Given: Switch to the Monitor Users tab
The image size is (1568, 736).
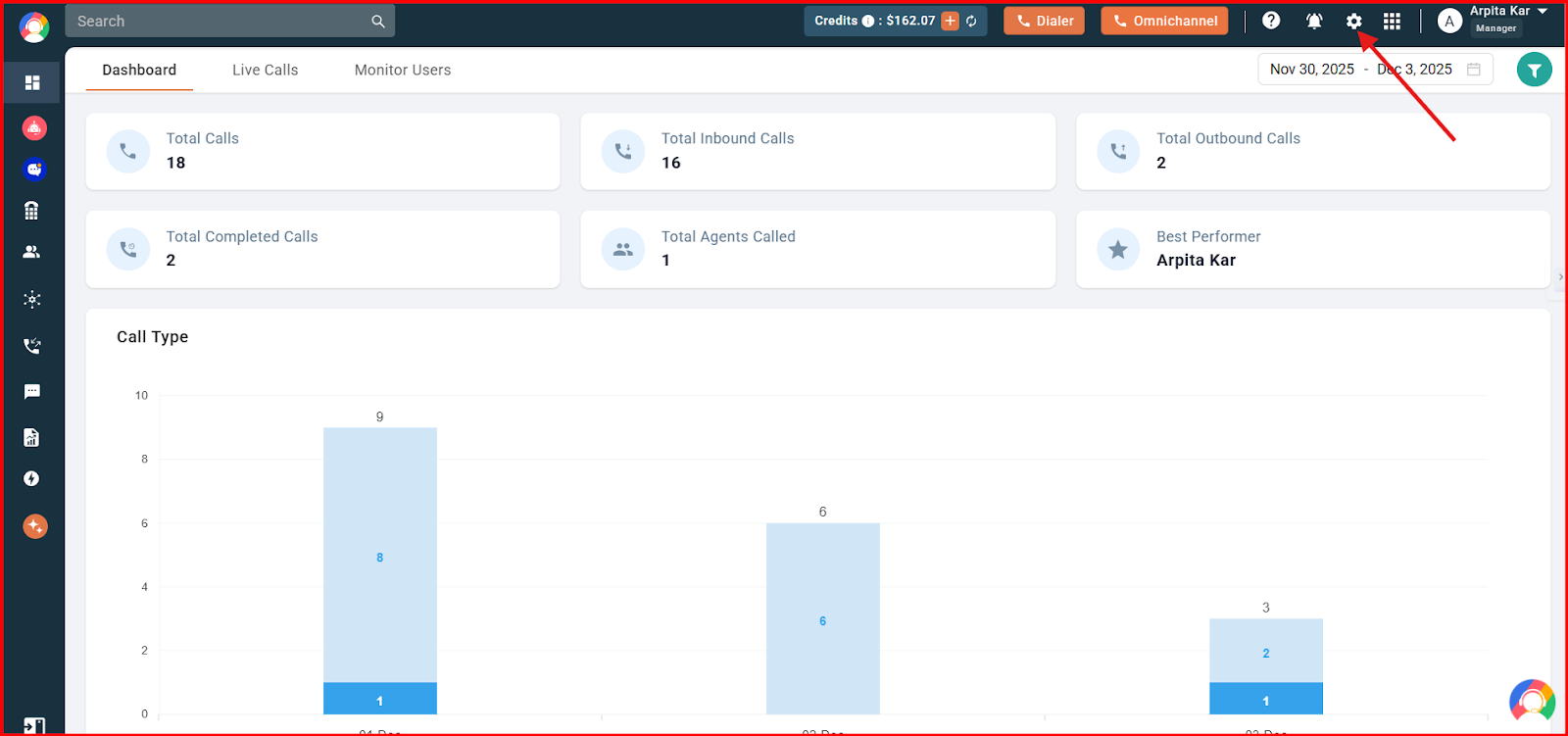Looking at the screenshot, I should (x=403, y=70).
